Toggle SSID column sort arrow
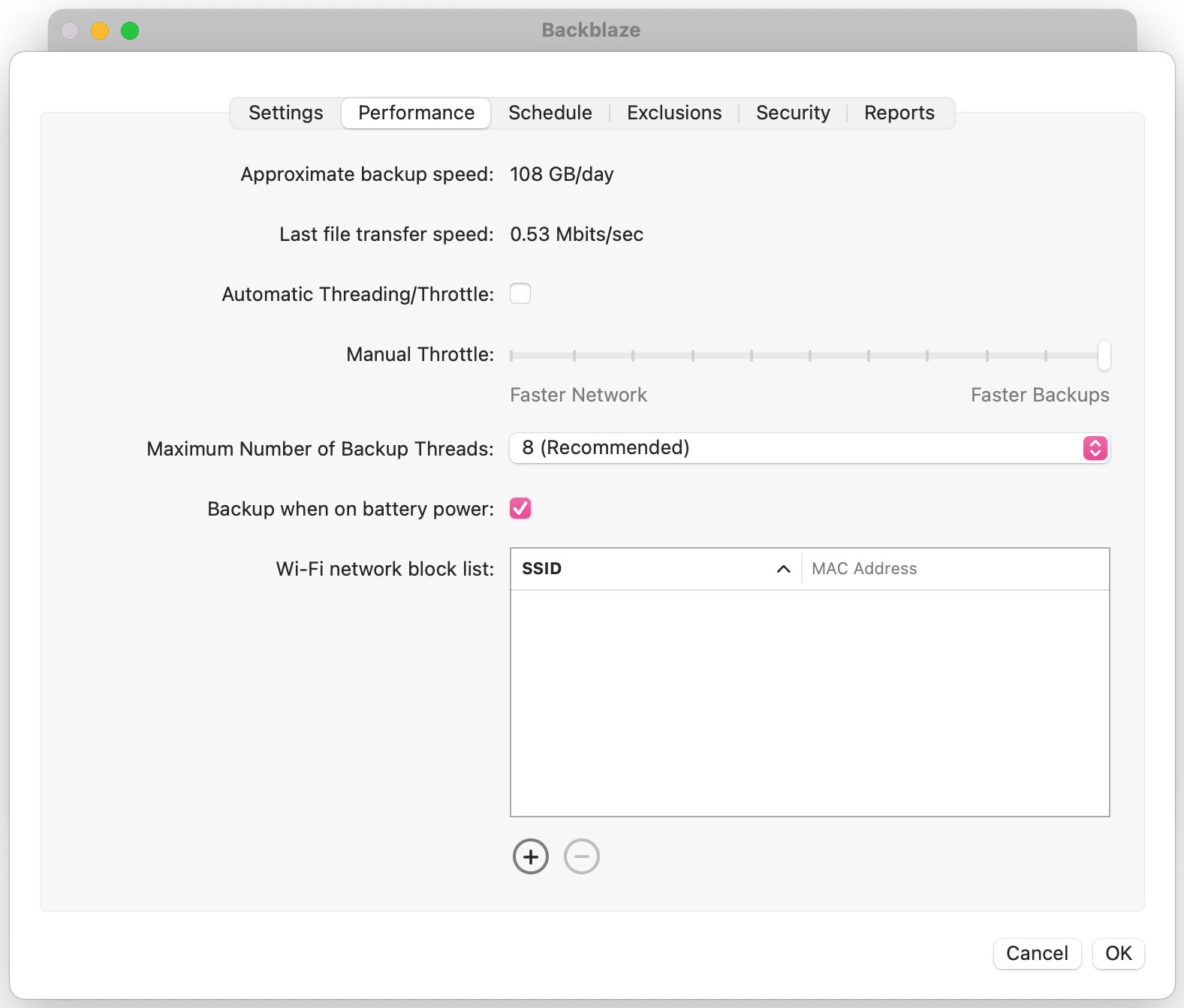The width and height of the screenshot is (1184, 1008). point(783,569)
